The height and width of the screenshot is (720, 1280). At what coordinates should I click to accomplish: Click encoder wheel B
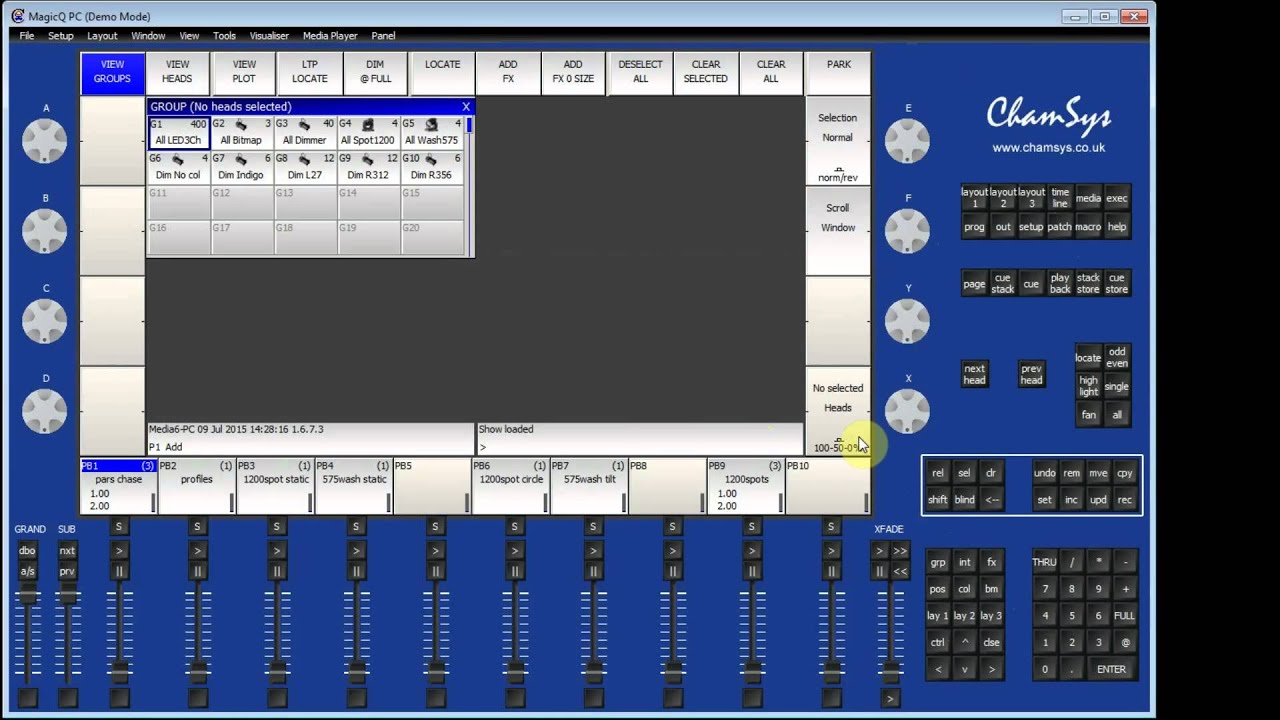click(45, 230)
